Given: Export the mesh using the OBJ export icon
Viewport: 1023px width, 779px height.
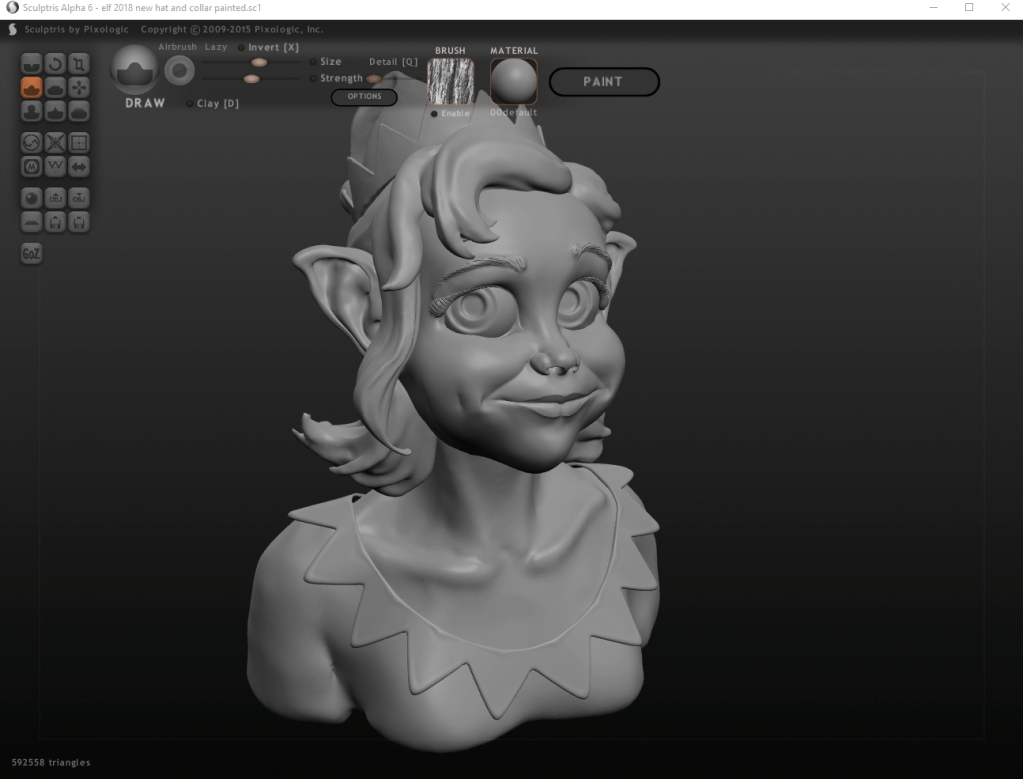Looking at the screenshot, I should pos(79,198).
